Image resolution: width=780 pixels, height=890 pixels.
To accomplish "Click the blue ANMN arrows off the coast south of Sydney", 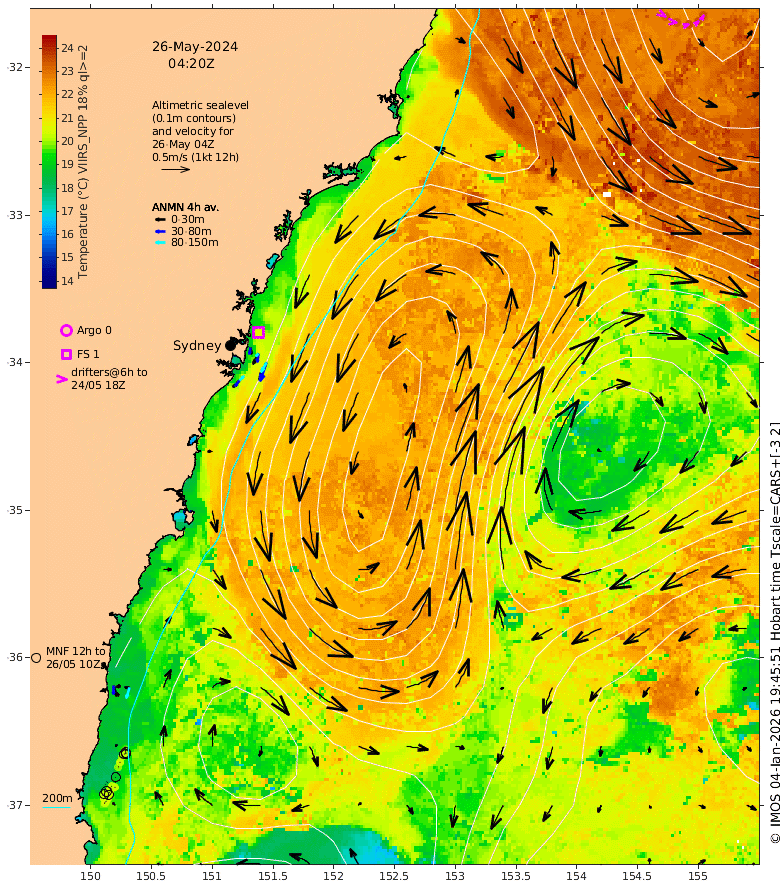I will 249,367.
